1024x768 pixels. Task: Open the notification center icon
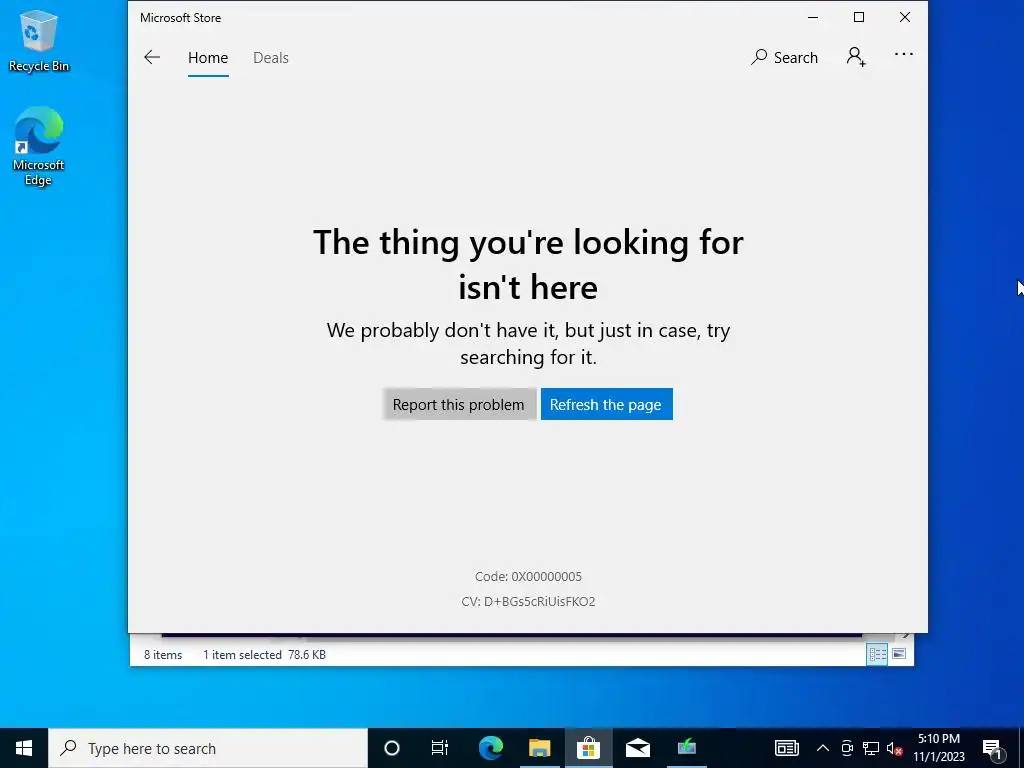992,748
